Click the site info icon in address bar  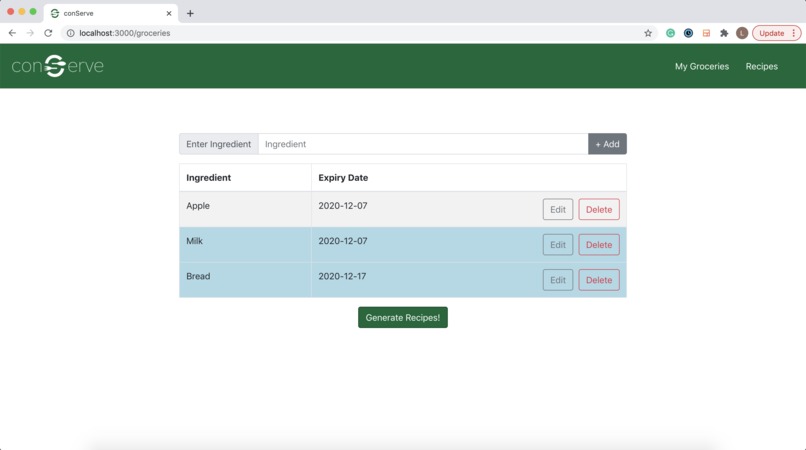pos(70,33)
